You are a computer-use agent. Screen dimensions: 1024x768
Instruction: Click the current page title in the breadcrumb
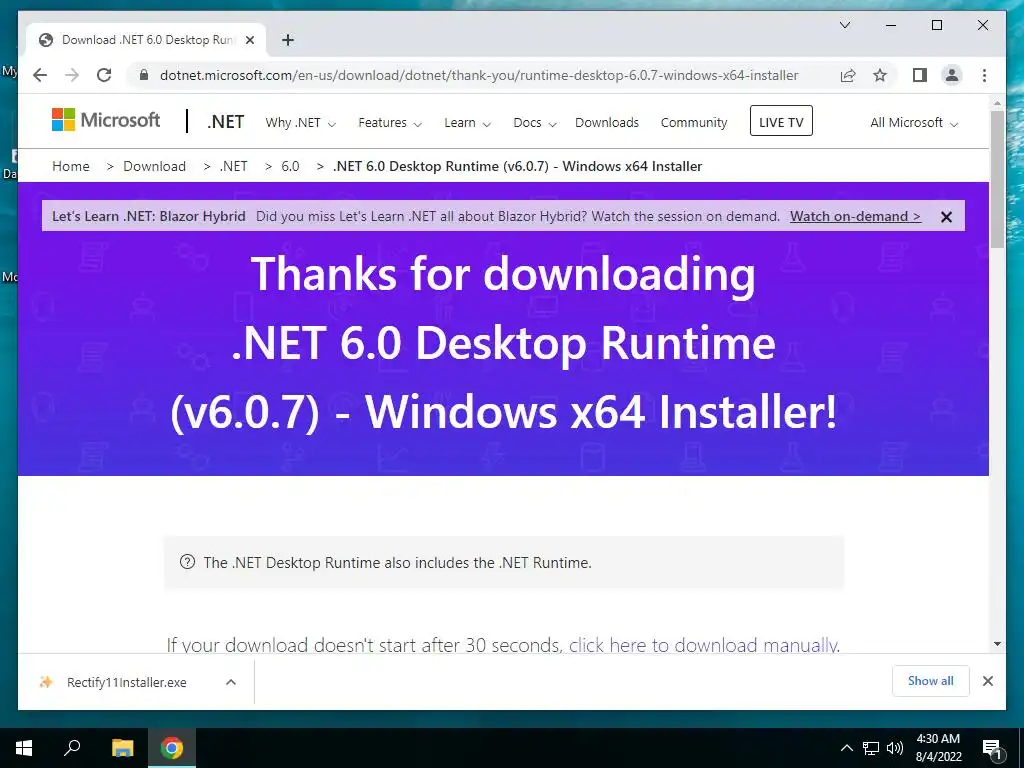point(517,167)
